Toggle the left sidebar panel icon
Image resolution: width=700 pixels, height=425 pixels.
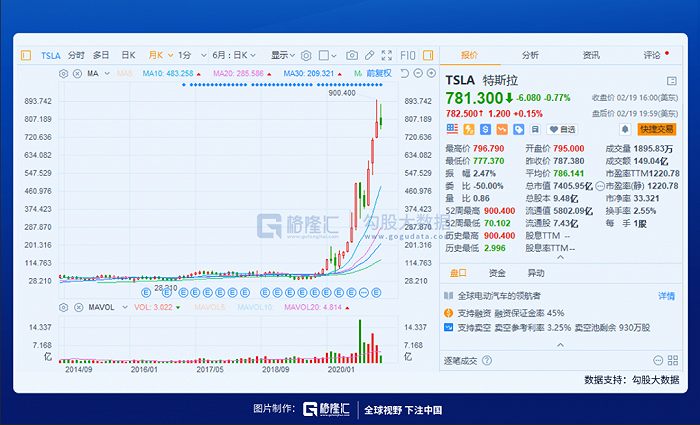(x=26, y=55)
